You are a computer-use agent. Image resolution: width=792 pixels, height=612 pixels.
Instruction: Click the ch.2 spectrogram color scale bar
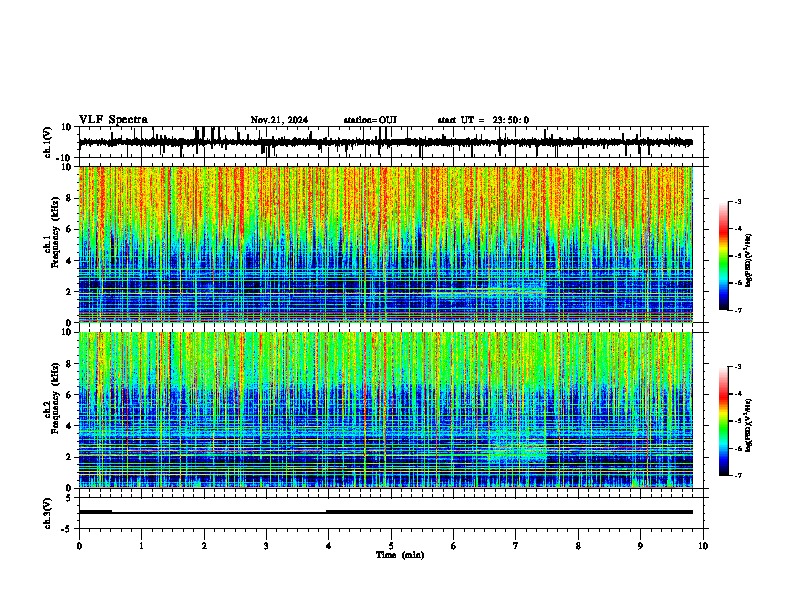coord(724,421)
